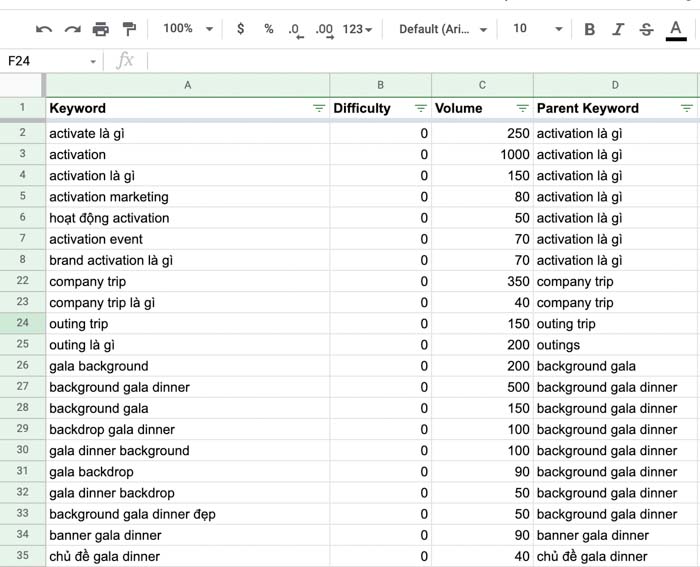Activate the Paint format roller icon

[x=129, y=29]
